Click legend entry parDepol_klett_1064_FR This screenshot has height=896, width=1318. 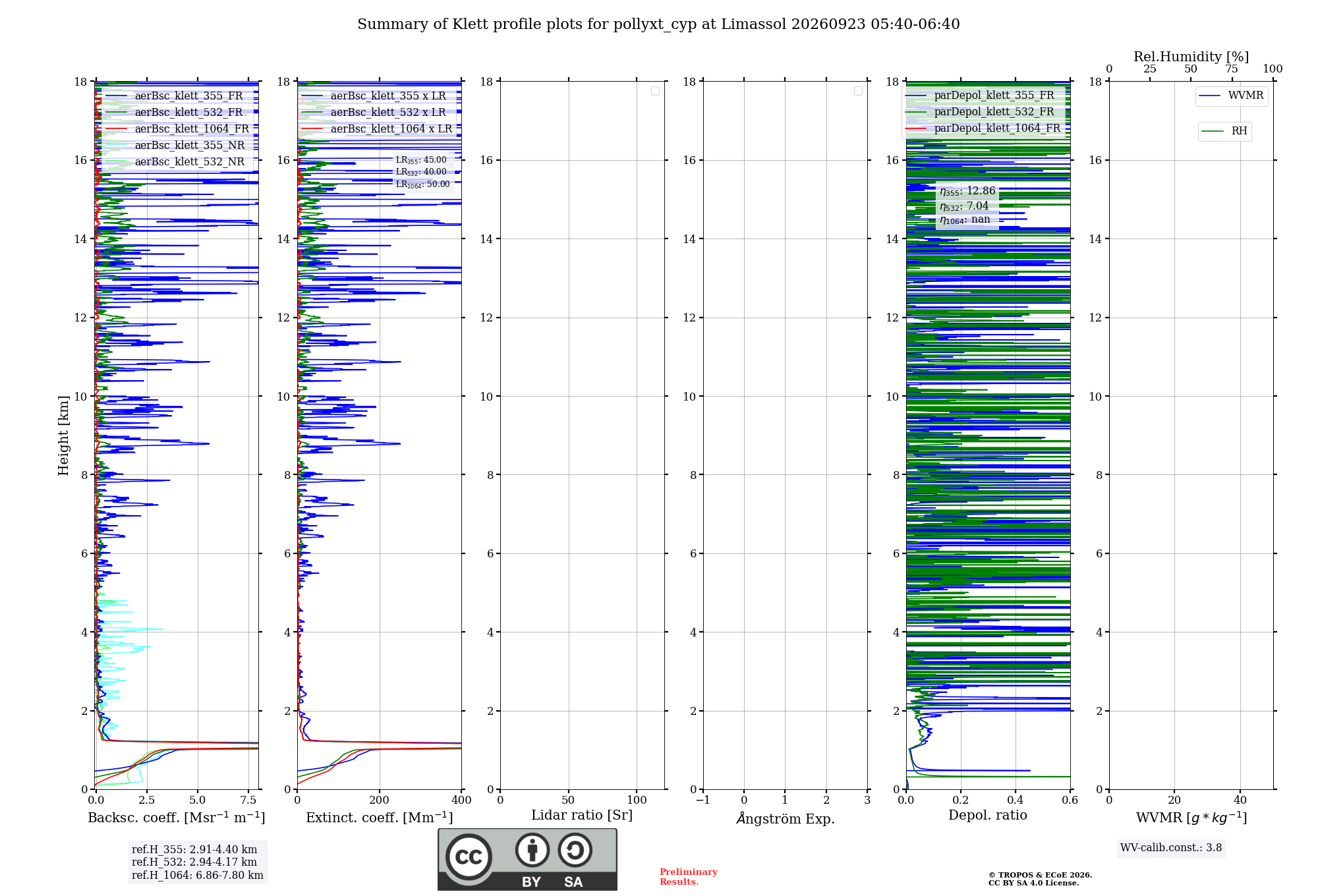[x=983, y=128]
